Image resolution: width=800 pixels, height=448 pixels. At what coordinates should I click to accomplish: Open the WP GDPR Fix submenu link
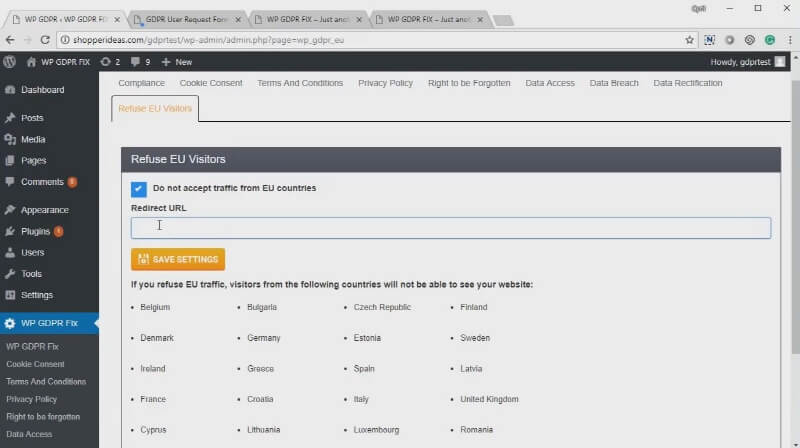(x=32, y=346)
